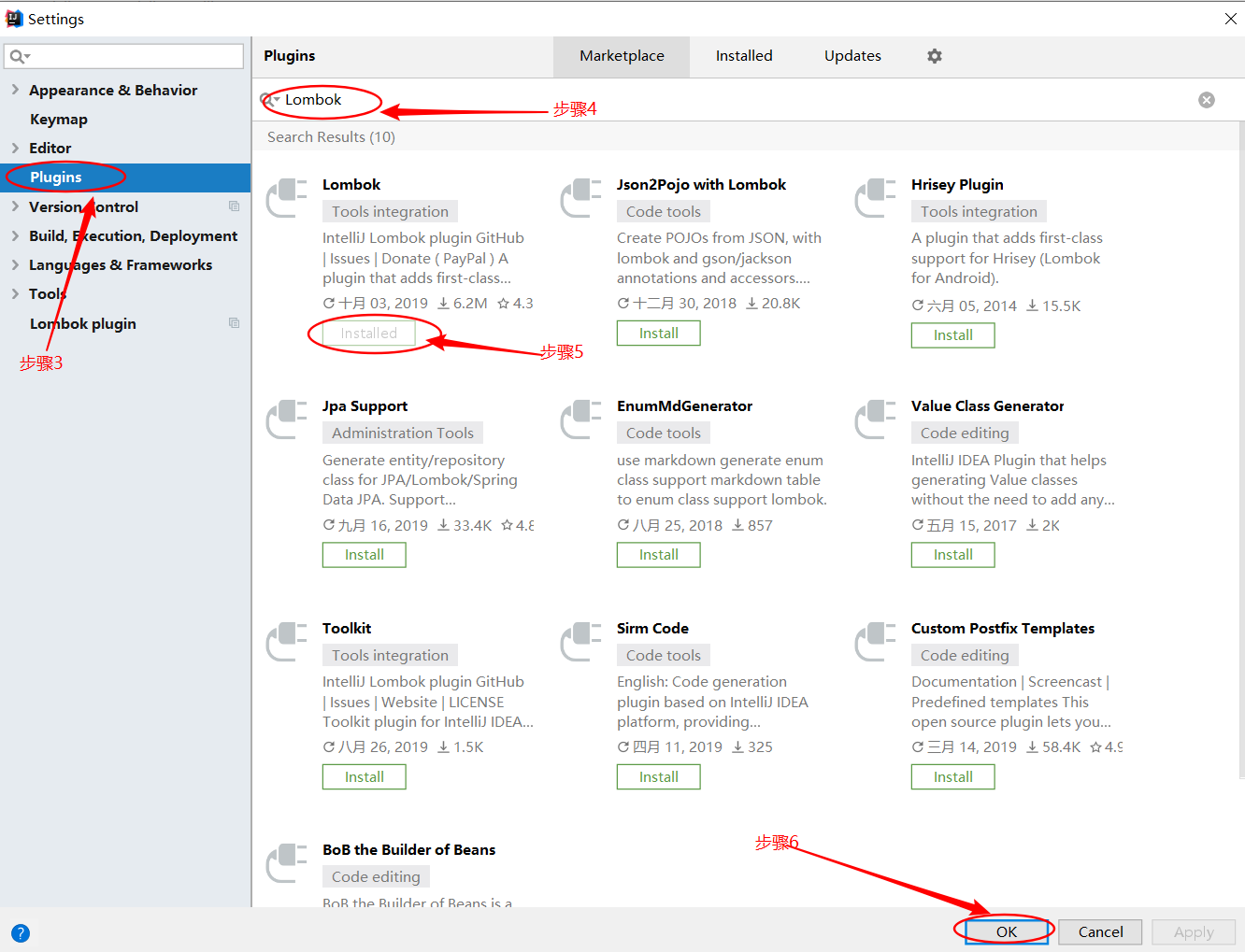Click the Installed button under Lombok
Screen dimensions: 1245x952
pyautogui.click(x=368, y=334)
